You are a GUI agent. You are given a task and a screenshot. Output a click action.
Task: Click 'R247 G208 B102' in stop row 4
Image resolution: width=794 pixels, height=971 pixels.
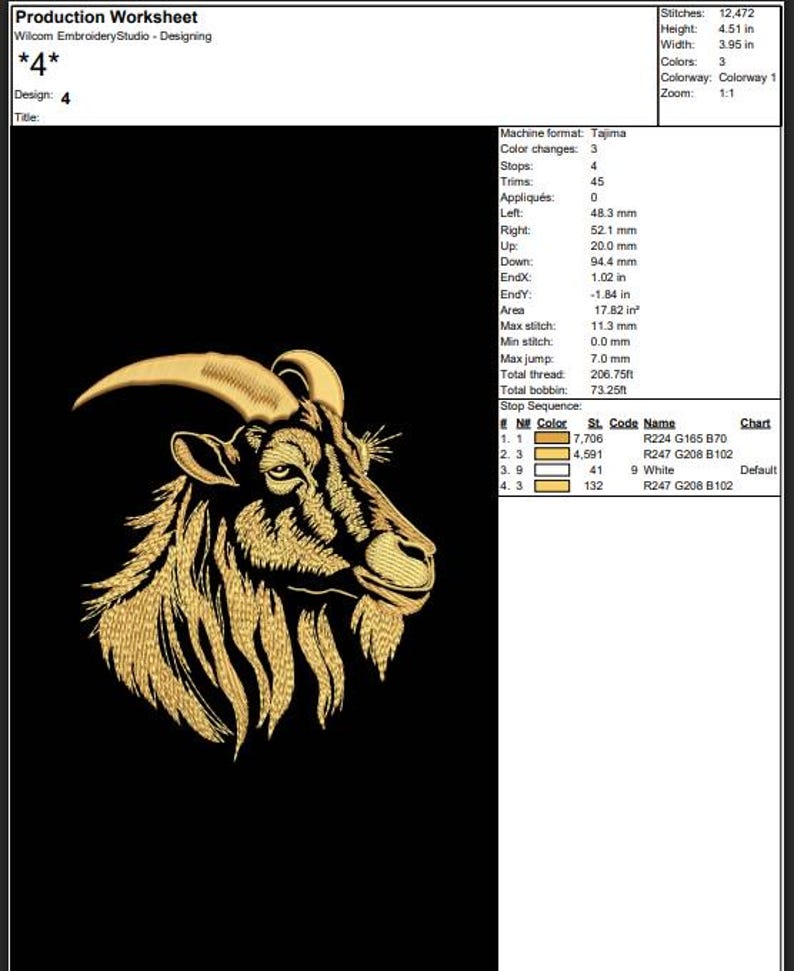point(688,486)
